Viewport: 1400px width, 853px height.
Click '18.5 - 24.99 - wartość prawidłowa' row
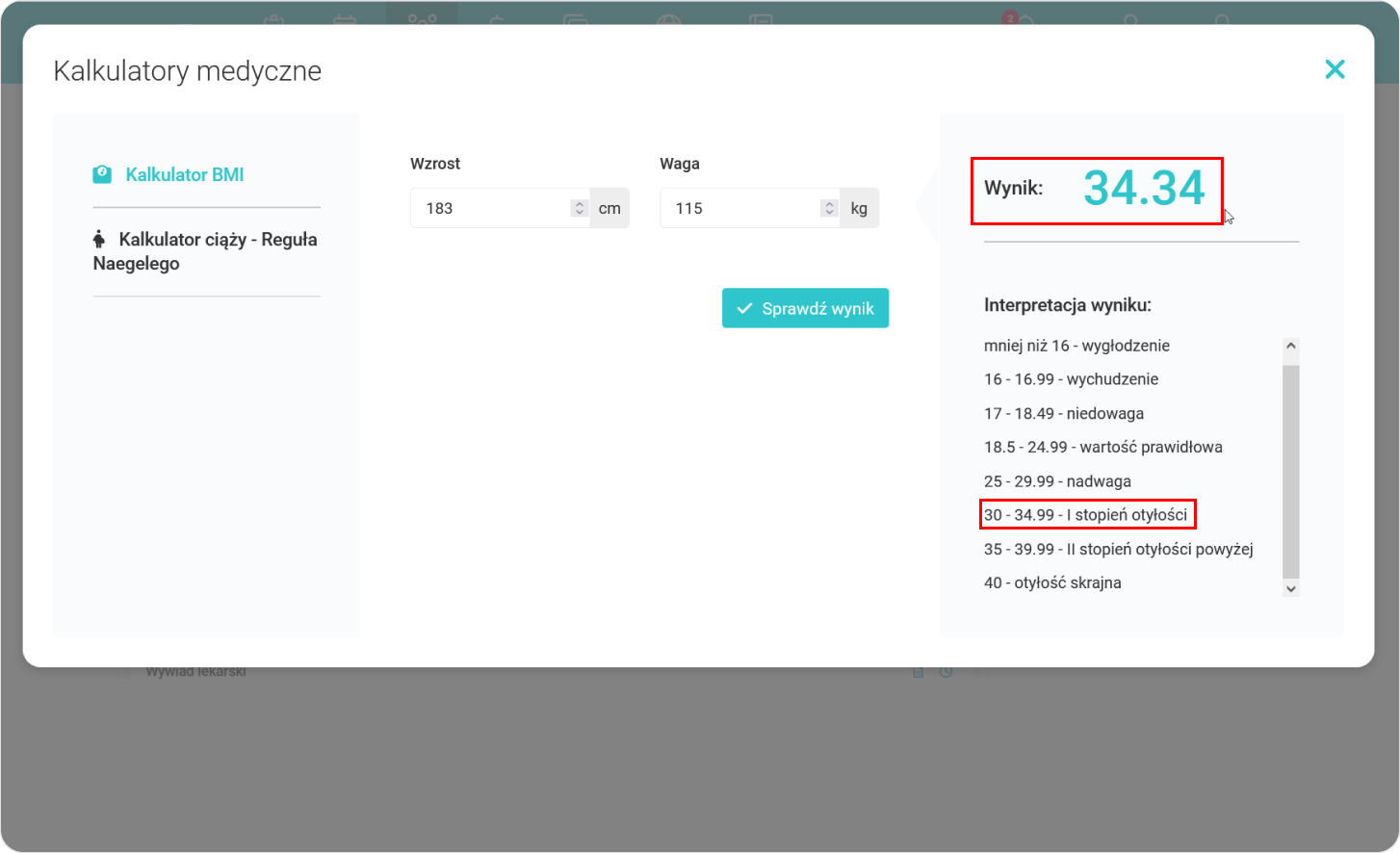click(1103, 447)
